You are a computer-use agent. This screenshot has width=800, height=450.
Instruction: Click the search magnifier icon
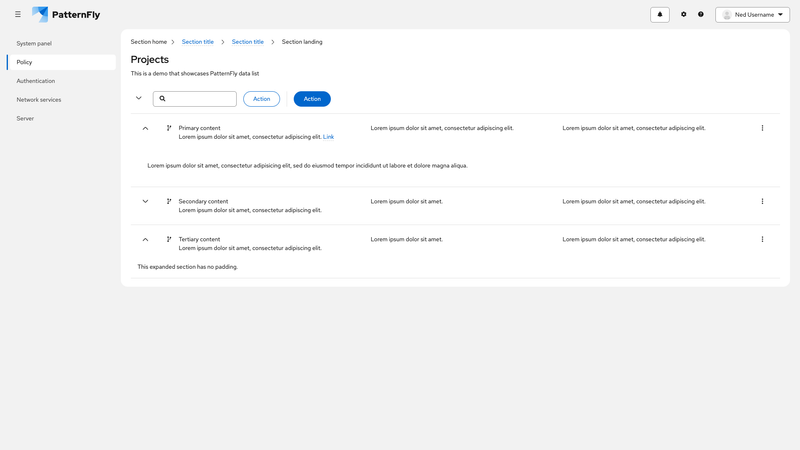[162, 98]
